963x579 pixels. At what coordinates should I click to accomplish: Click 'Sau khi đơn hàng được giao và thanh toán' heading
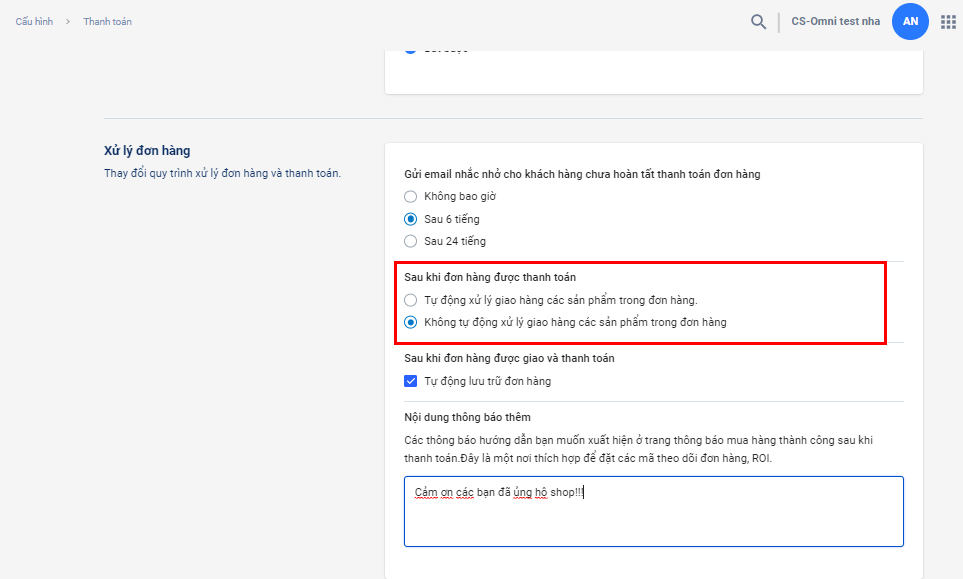(x=509, y=358)
